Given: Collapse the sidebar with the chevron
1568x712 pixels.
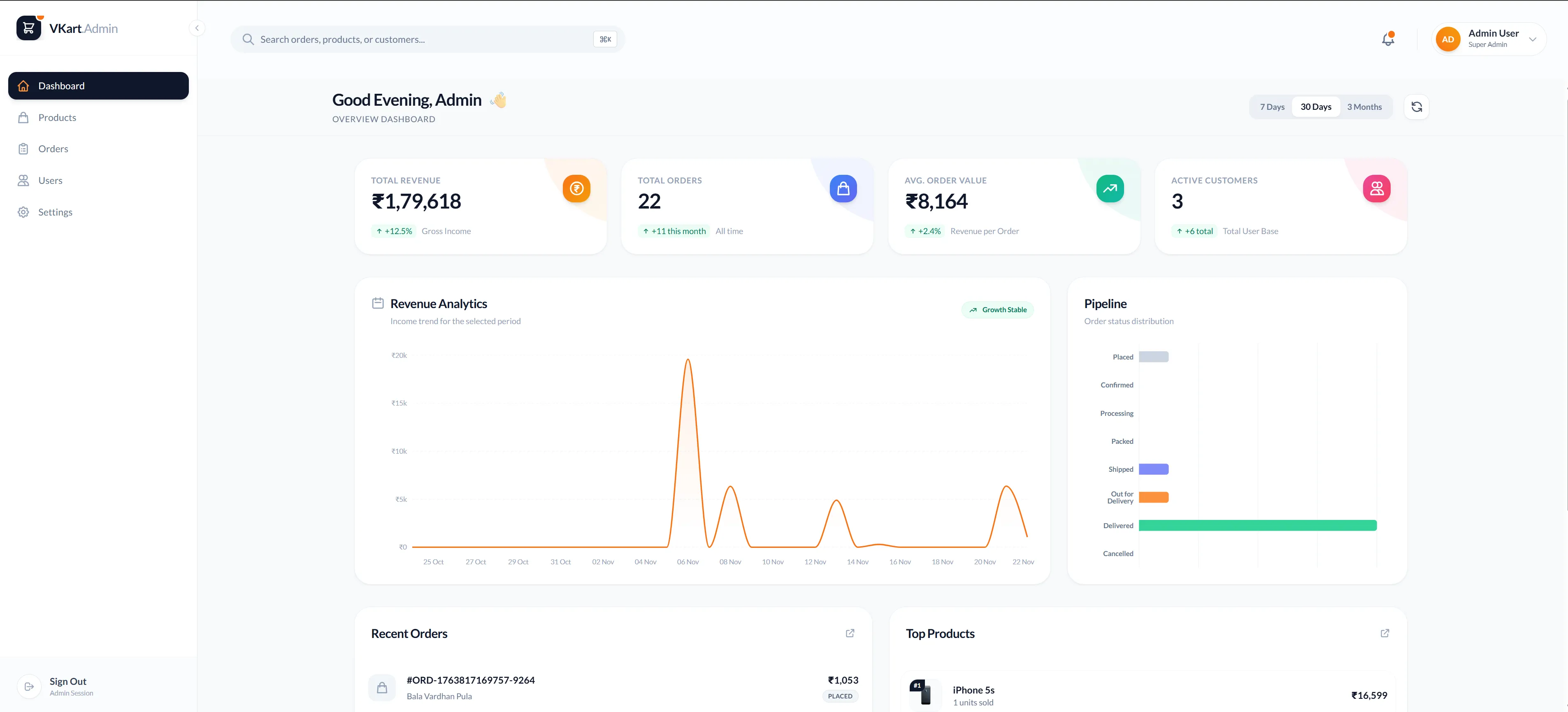Looking at the screenshot, I should click(x=197, y=28).
